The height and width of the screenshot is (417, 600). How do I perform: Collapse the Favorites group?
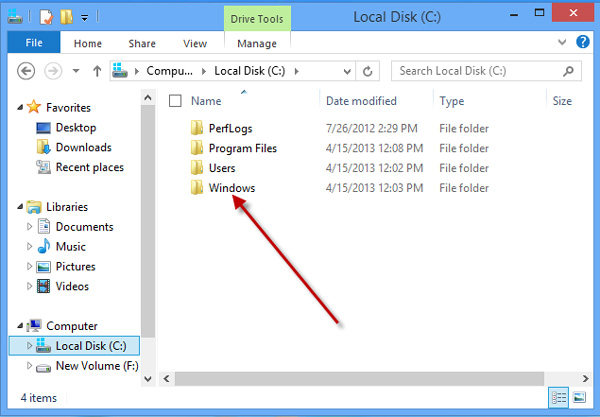point(20,108)
